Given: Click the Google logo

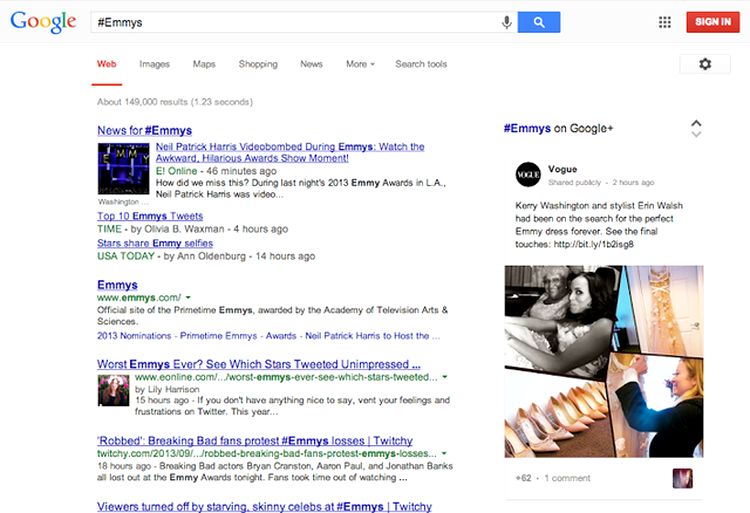Looking at the screenshot, I should click(x=43, y=22).
